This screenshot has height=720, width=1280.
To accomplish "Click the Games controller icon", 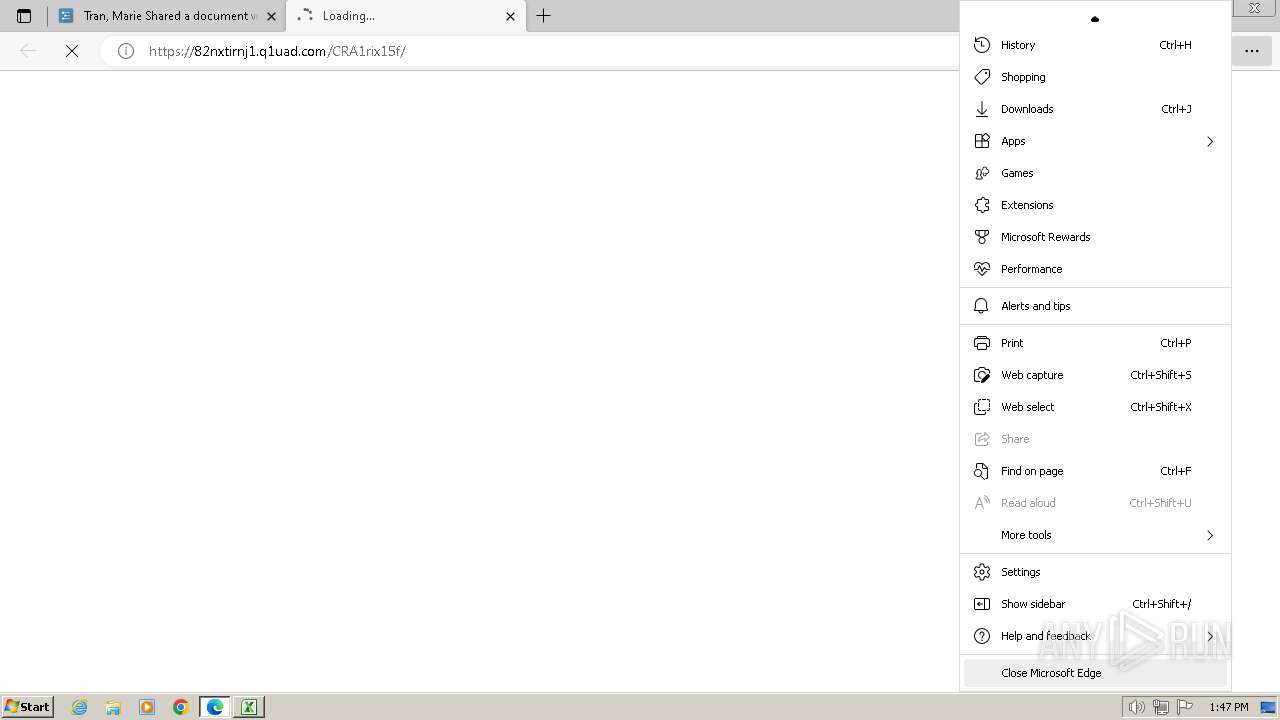I will pos(982,173).
